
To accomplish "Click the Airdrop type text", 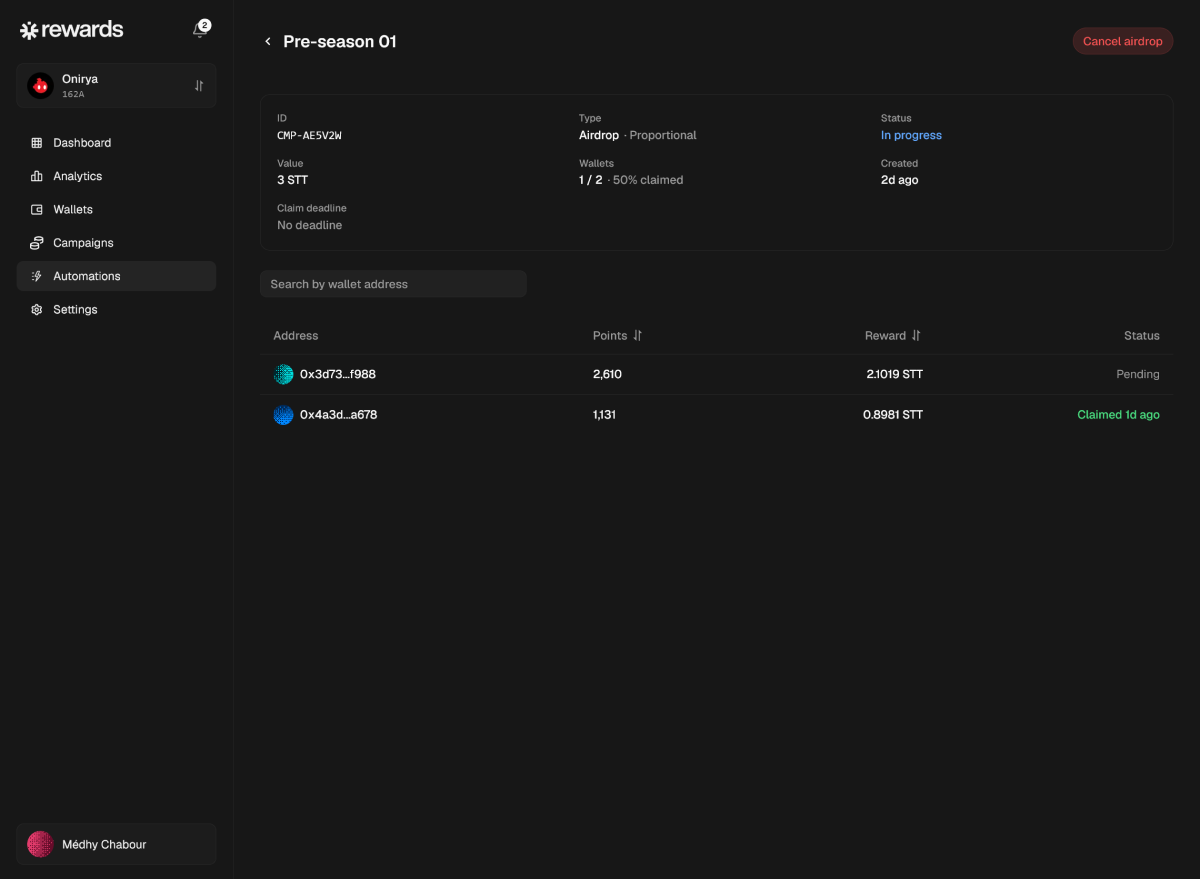I will tap(599, 135).
